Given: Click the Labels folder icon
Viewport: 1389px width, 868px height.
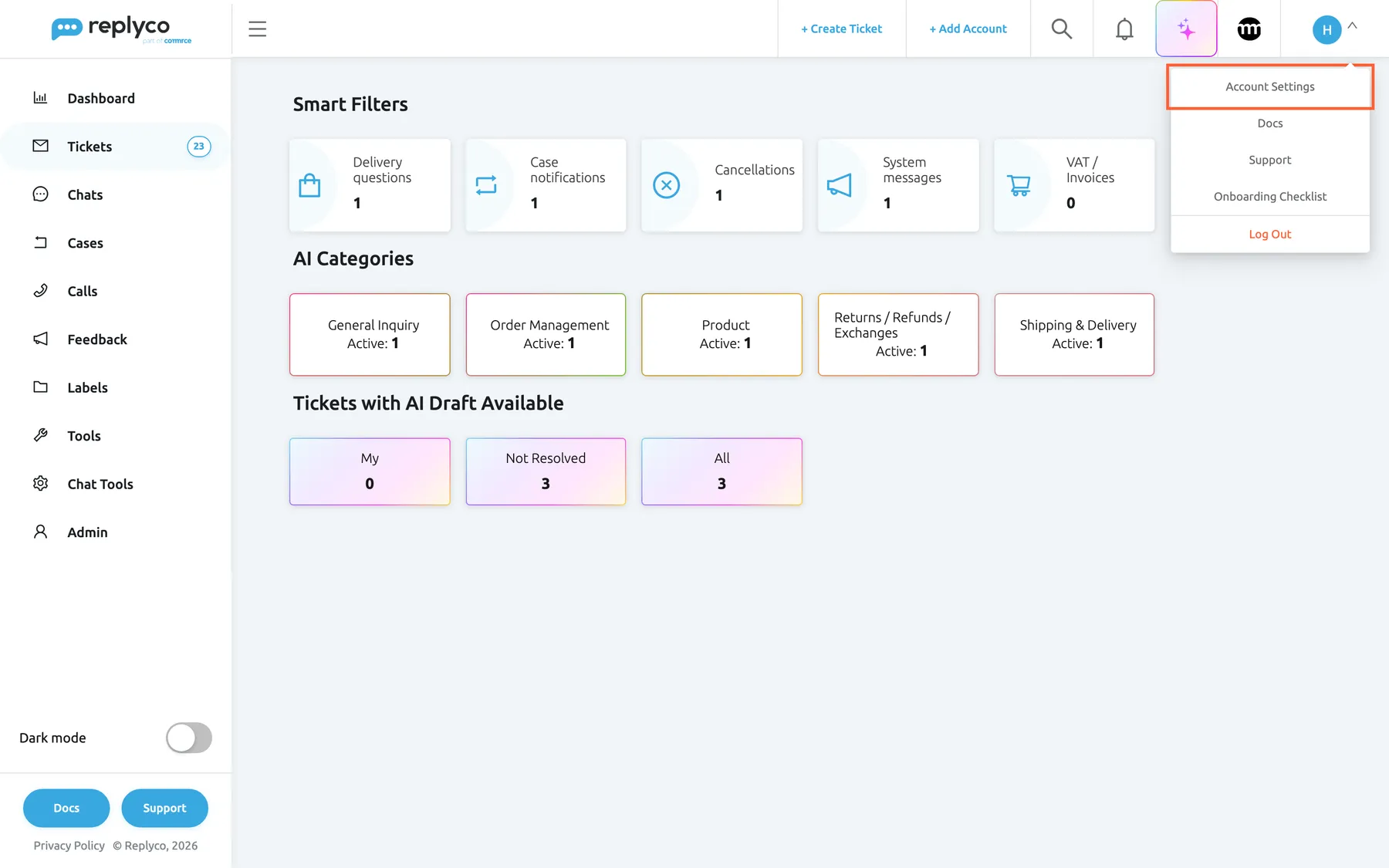Looking at the screenshot, I should tap(40, 387).
